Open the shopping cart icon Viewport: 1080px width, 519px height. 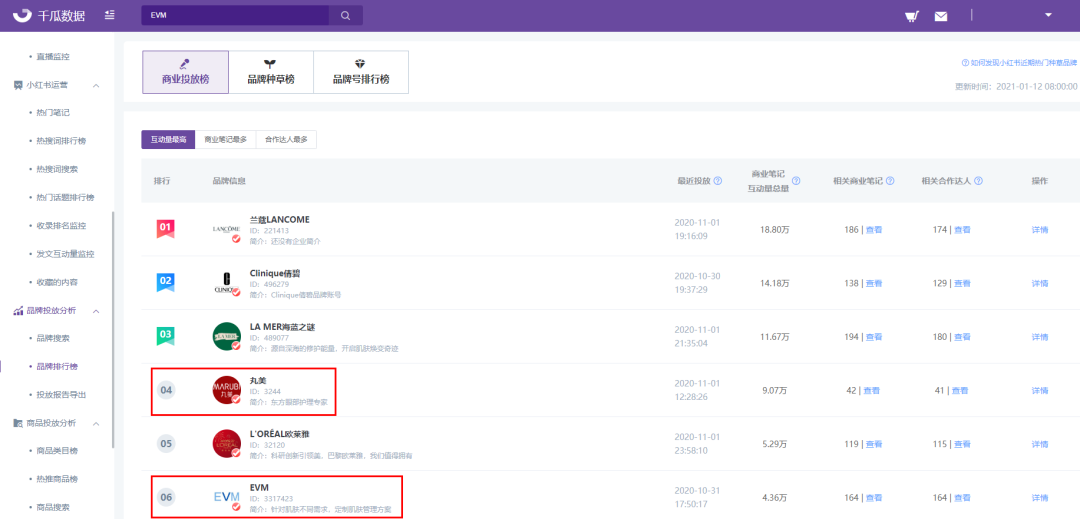(x=912, y=16)
